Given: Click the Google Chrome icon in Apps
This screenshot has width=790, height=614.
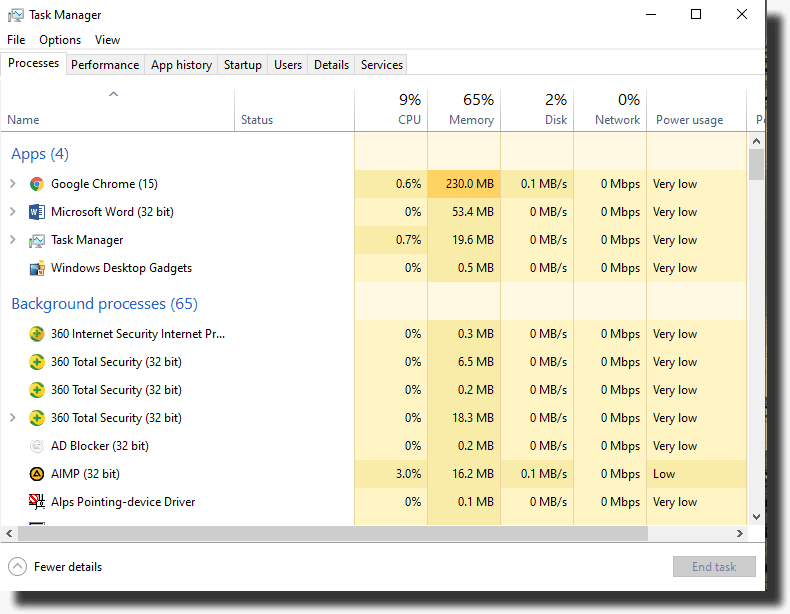Looking at the screenshot, I should point(36,184).
